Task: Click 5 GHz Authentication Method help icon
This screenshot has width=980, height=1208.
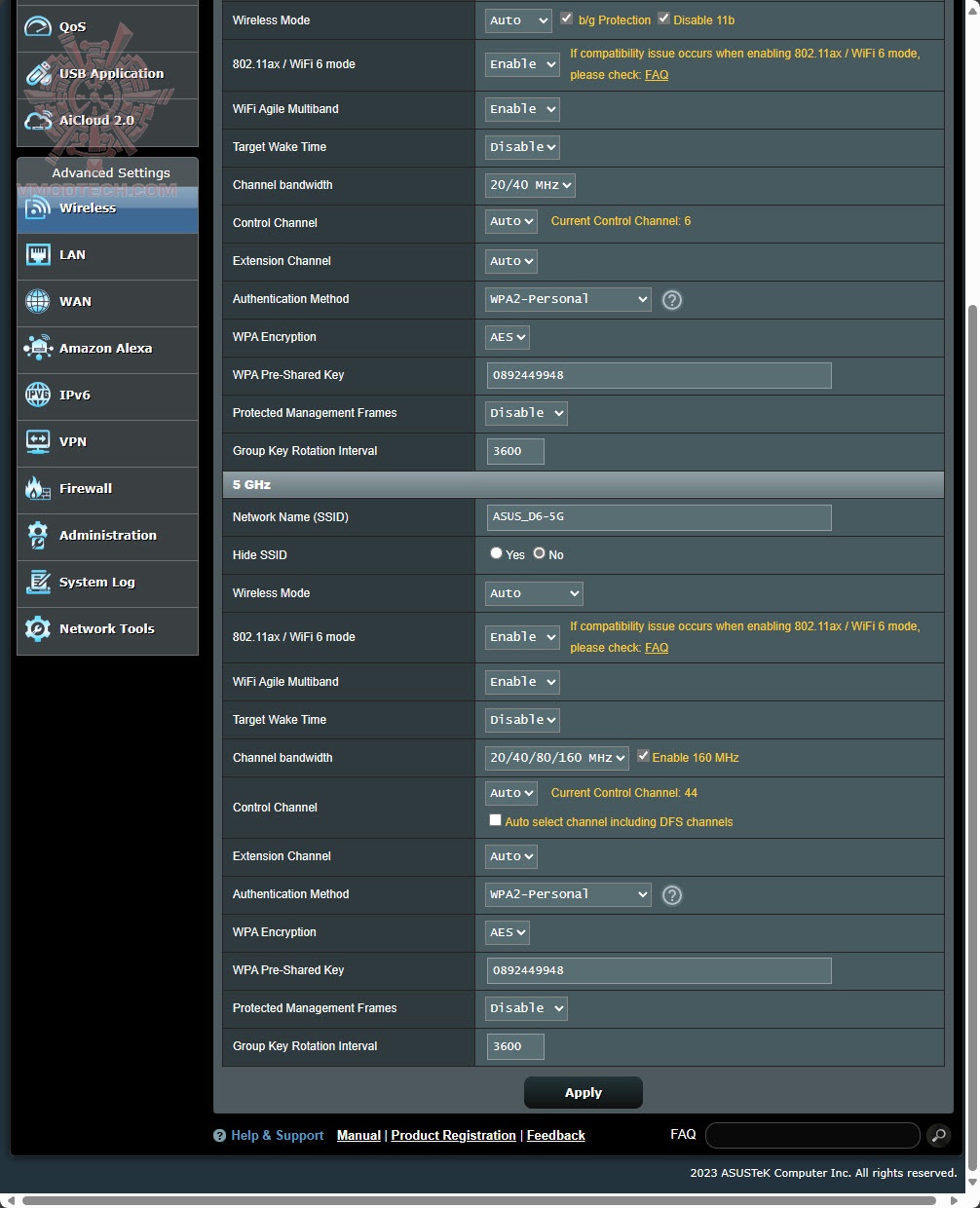Action: tap(672, 895)
